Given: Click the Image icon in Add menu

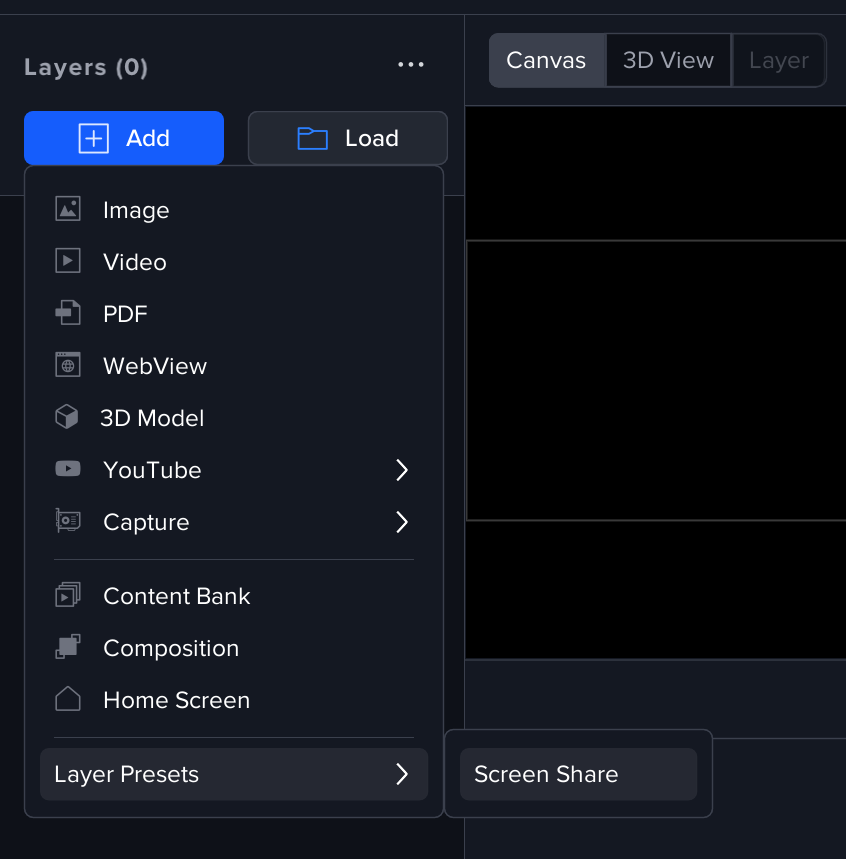Looking at the screenshot, I should (67, 210).
